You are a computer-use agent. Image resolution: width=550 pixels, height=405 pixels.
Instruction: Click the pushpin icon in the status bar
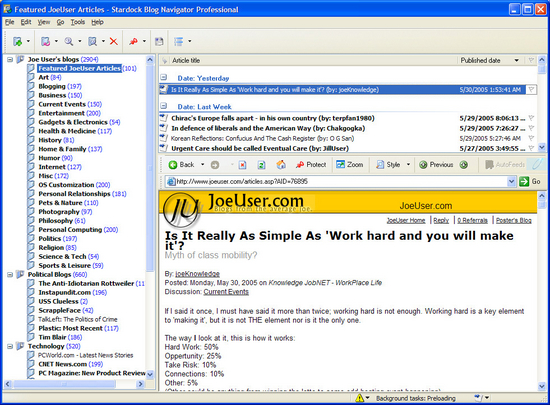point(477,398)
